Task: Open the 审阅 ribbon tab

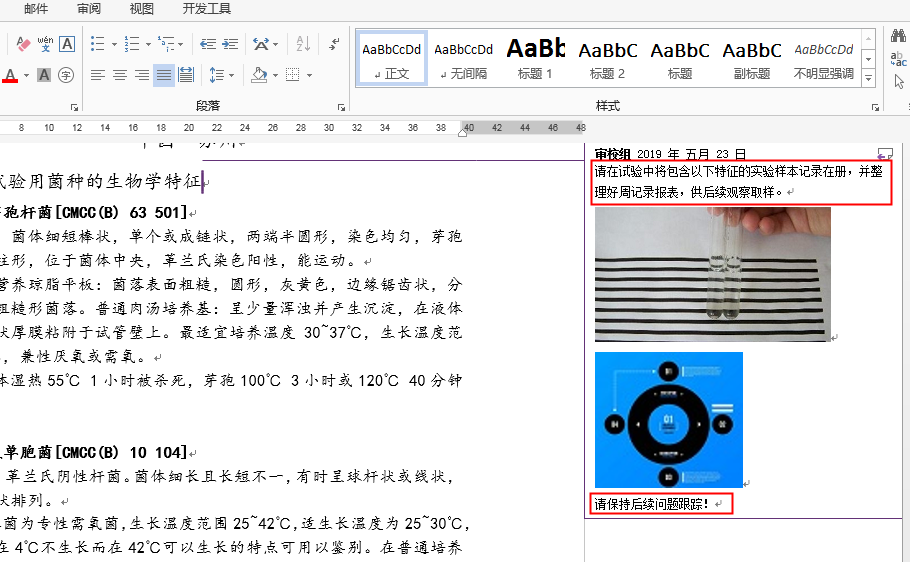Action: [x=88, y=9]
